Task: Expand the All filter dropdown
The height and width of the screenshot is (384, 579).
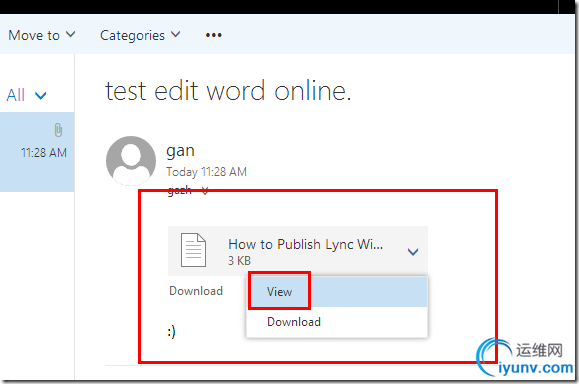Action: [26, 95]
